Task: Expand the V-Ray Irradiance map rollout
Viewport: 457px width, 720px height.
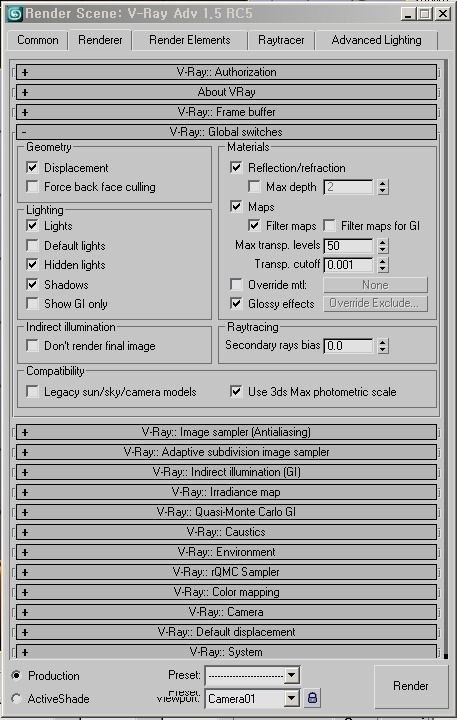Action: coord(226,492)
